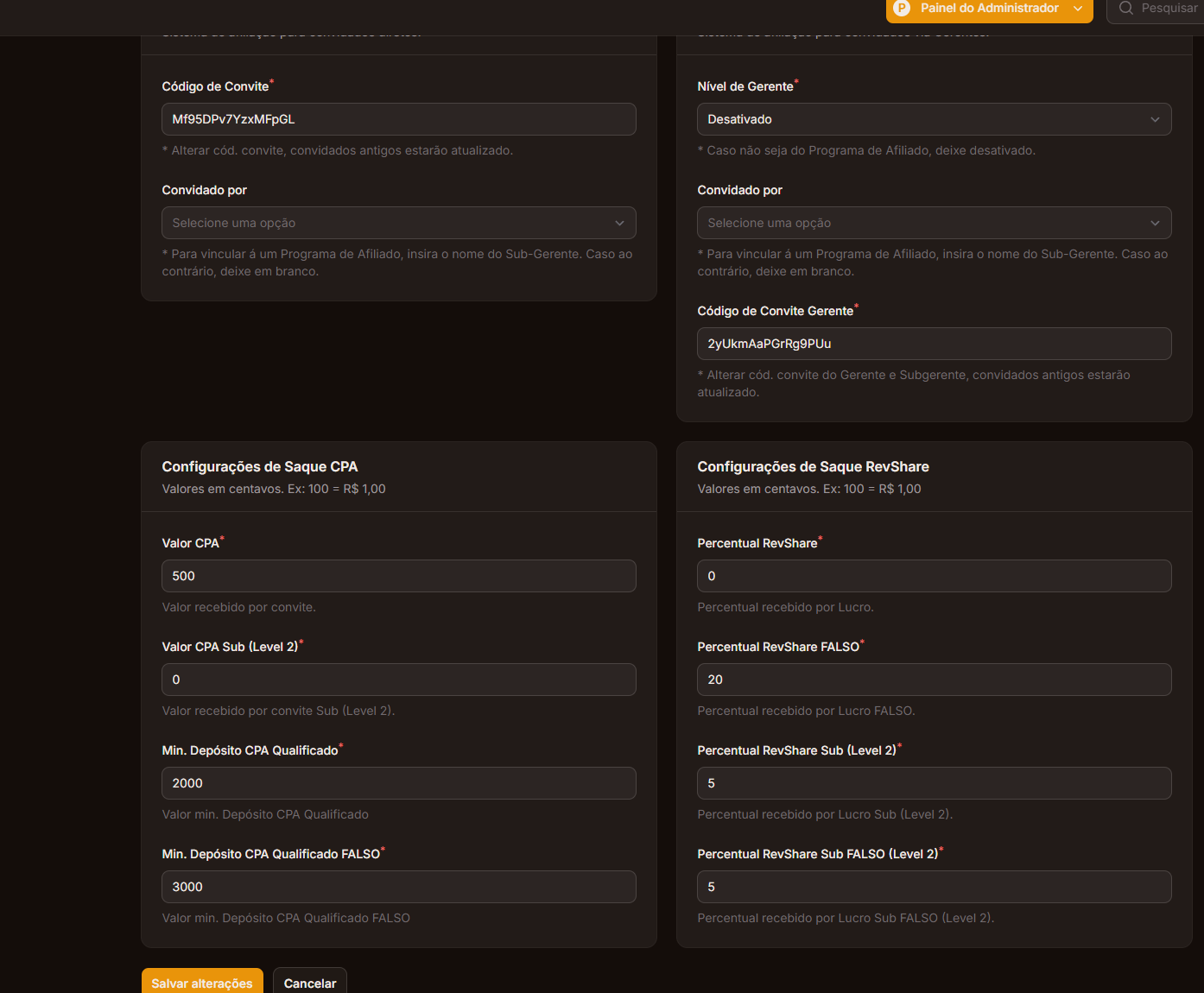1204x993 pixels.
Task: Click the orange P avatar icon
Action: [x=902, y=9]
